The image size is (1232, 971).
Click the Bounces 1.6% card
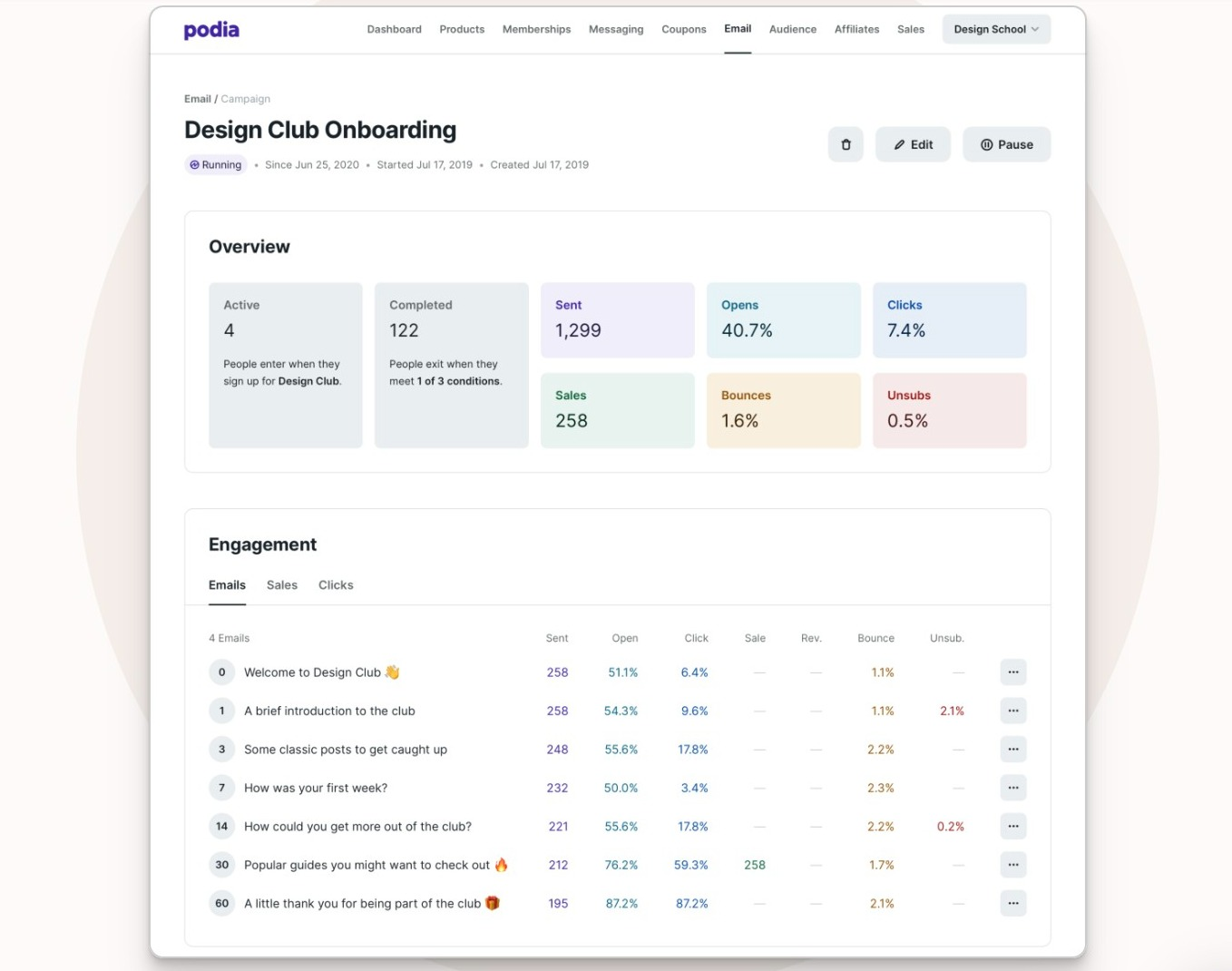[784, 410]
